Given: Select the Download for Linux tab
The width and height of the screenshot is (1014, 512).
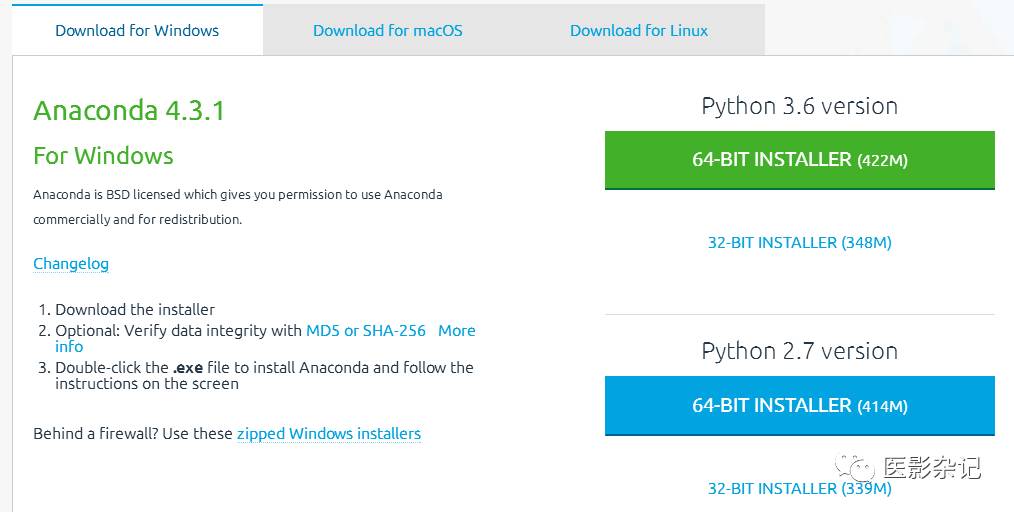Looking at the screenshot, I should point(639,30).
